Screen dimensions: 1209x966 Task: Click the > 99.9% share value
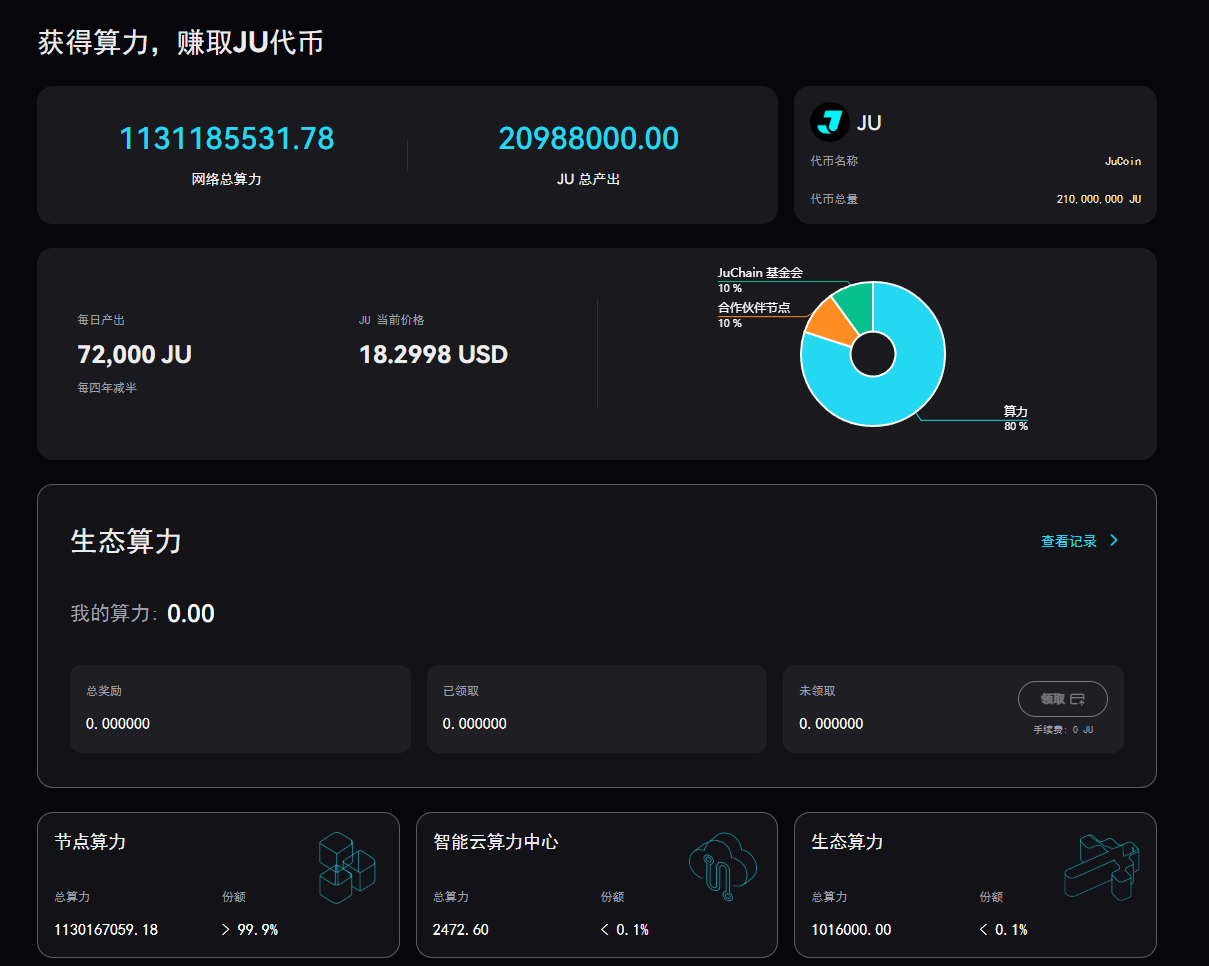(x=249, y=930)
